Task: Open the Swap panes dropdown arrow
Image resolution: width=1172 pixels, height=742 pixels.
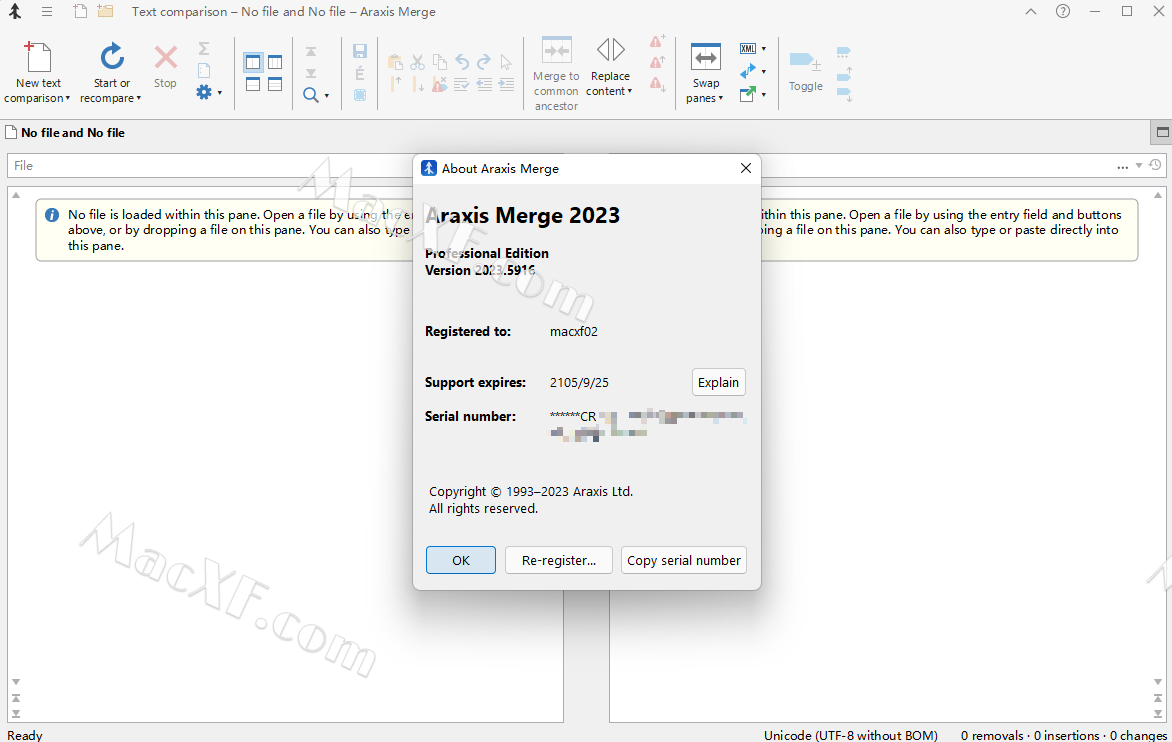Action: coord(721,99)
